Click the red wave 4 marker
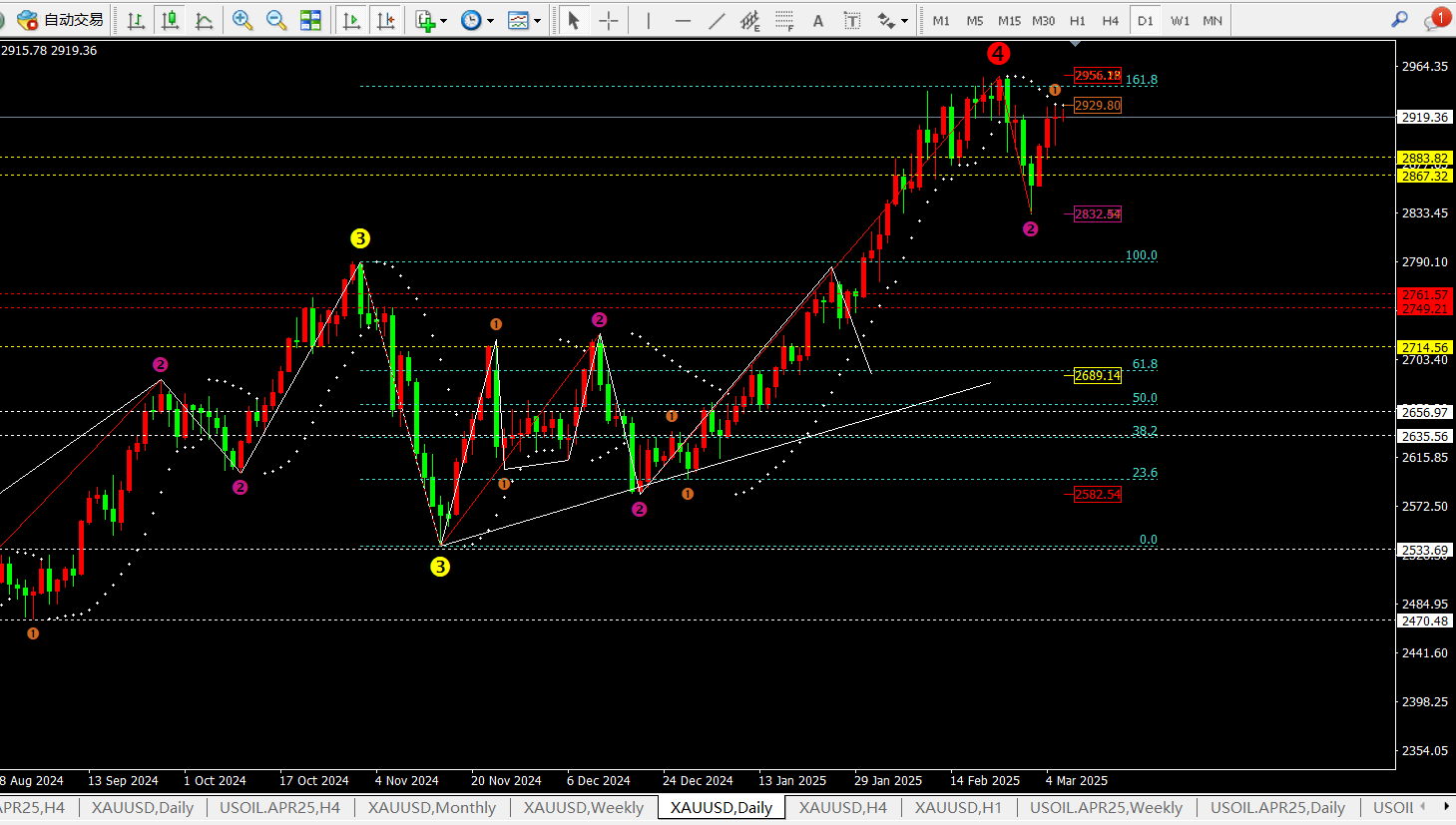1456x825 pixels. click(x=998, y=54)
